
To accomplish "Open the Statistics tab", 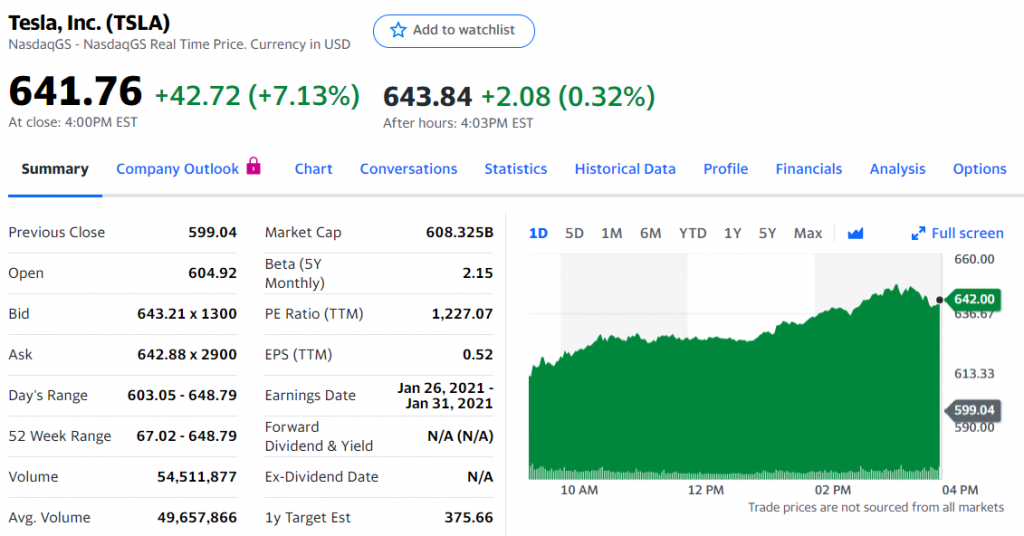I will click(515, 169).
